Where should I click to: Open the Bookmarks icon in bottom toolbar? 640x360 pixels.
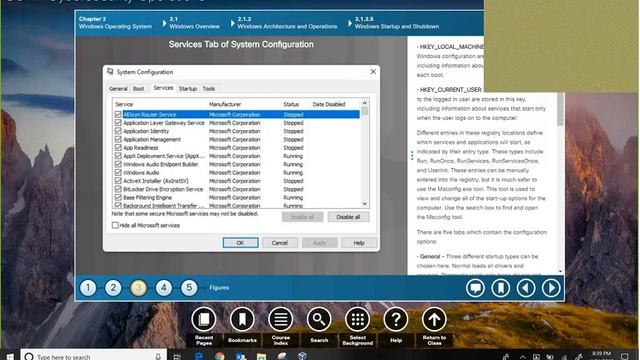(x=242, y=319)
